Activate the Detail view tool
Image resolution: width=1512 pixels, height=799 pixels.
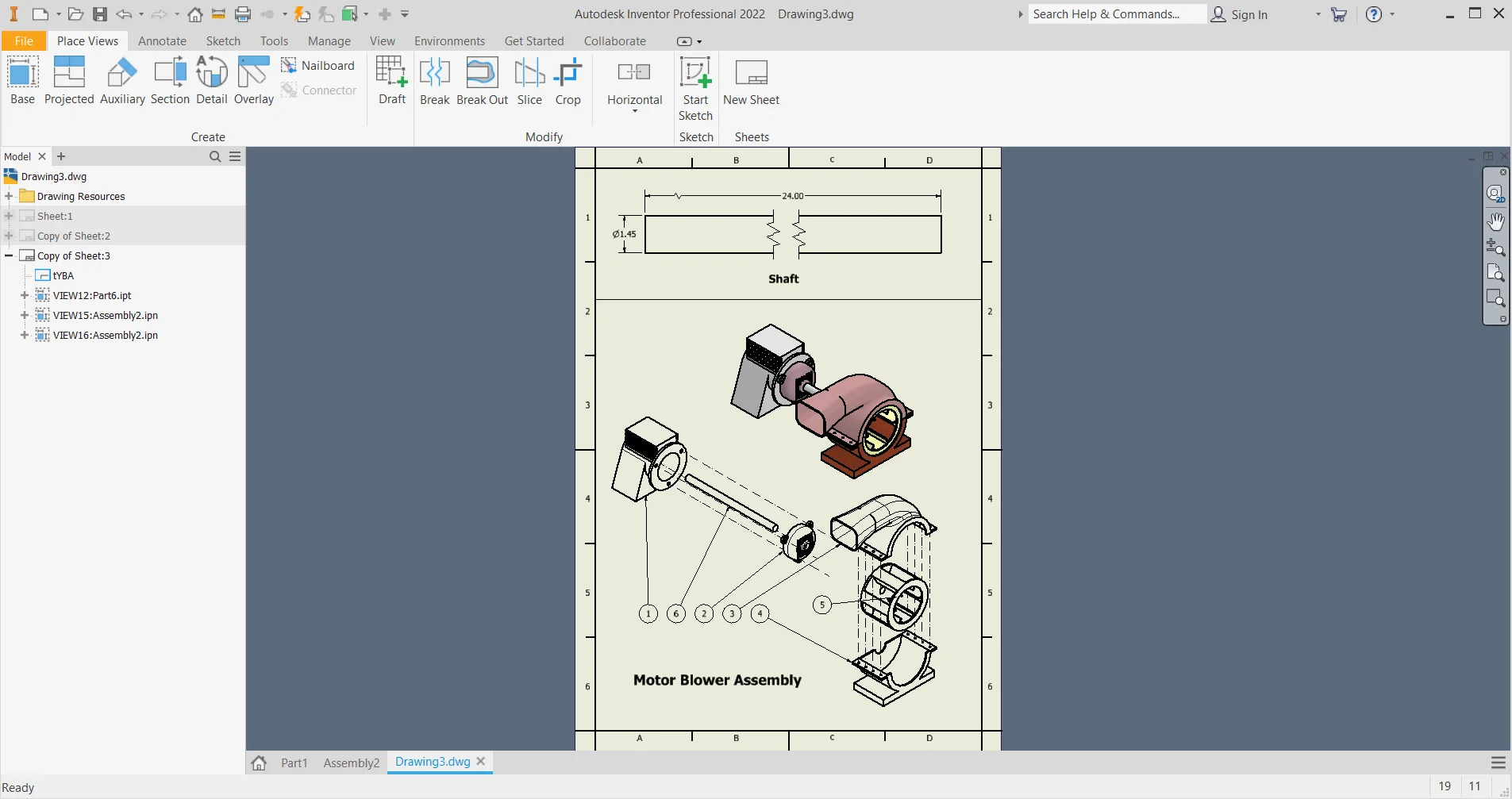click(212, 79)
